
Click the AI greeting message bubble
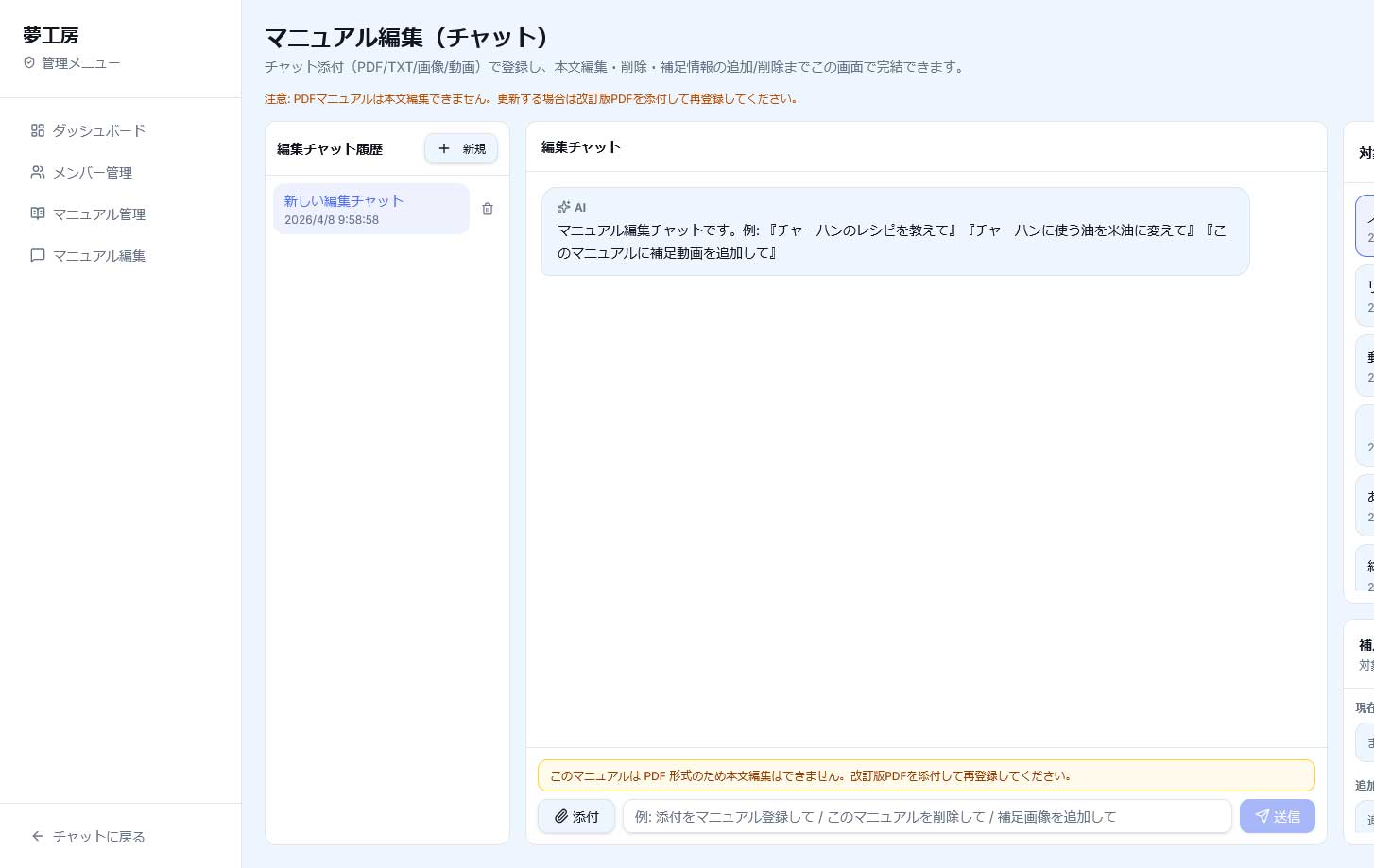point(896,231)
